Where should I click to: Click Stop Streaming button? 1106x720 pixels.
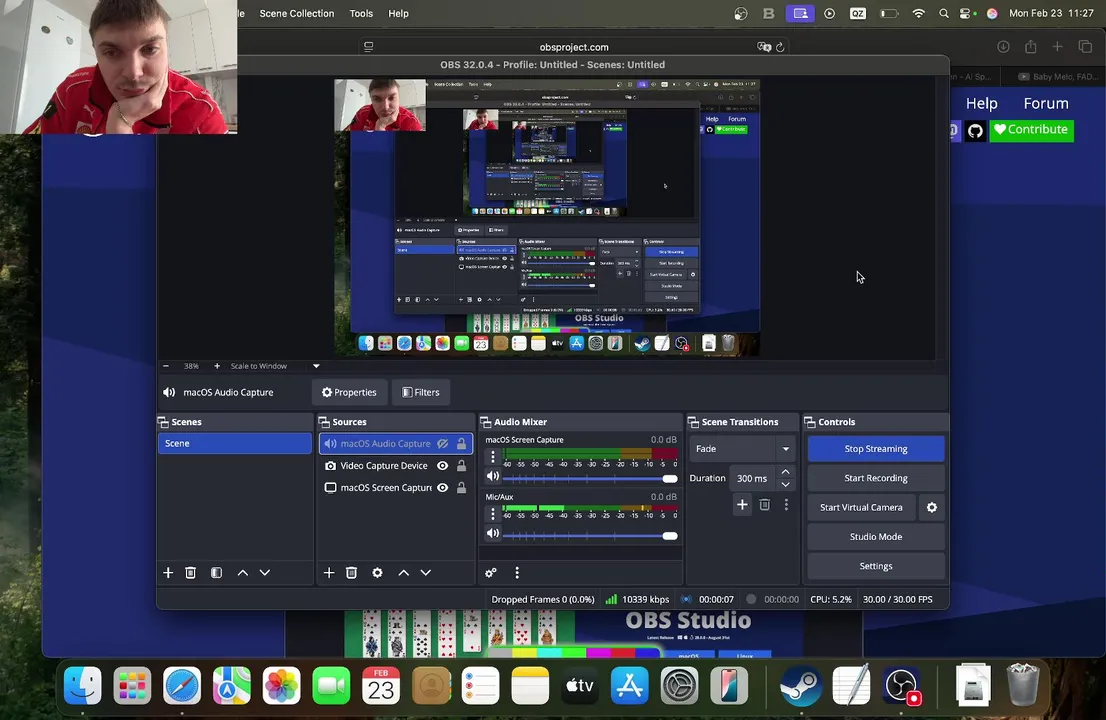pyautogui.click(x=875, y=449)
